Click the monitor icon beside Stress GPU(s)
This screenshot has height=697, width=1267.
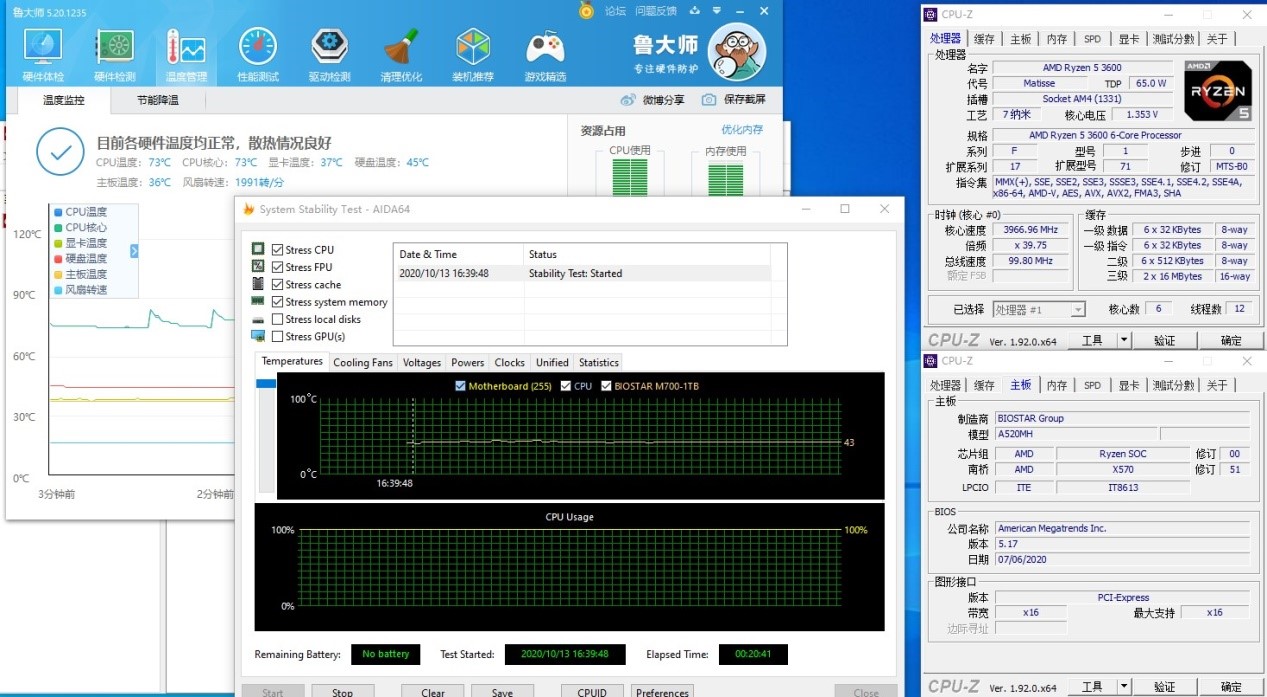[258, 336]
